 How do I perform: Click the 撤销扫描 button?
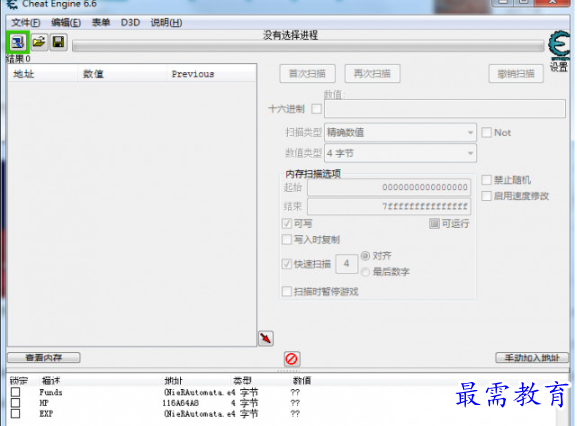click(516, 74)
